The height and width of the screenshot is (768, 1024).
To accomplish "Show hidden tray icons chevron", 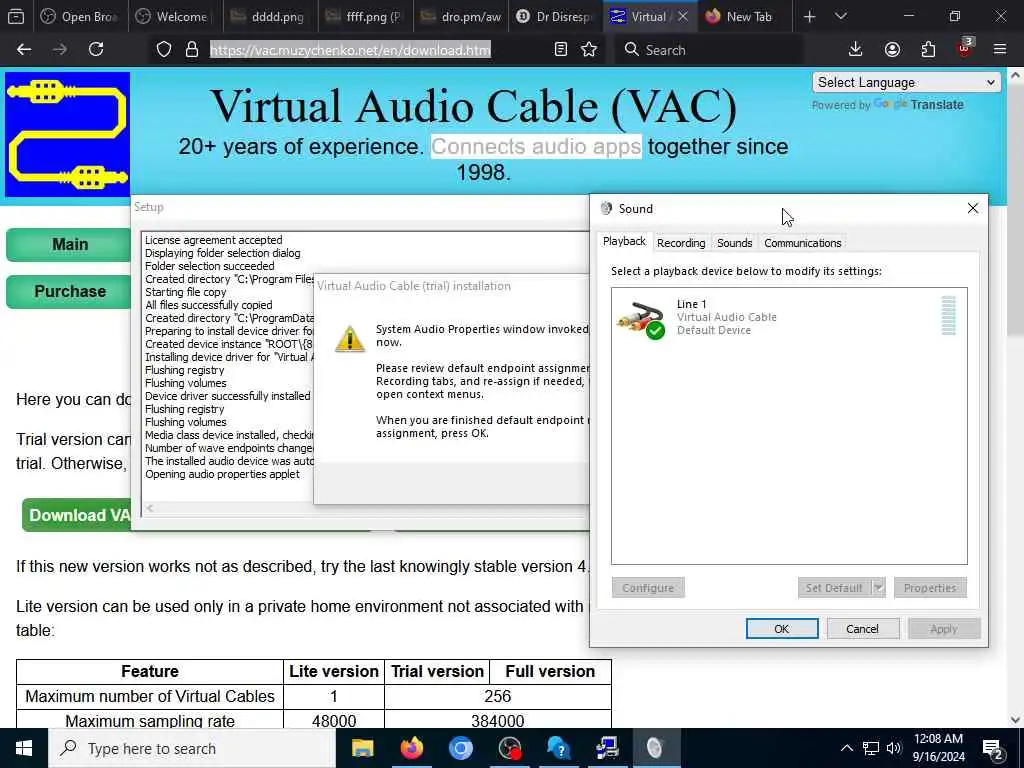I will click(x=846, y=748).
